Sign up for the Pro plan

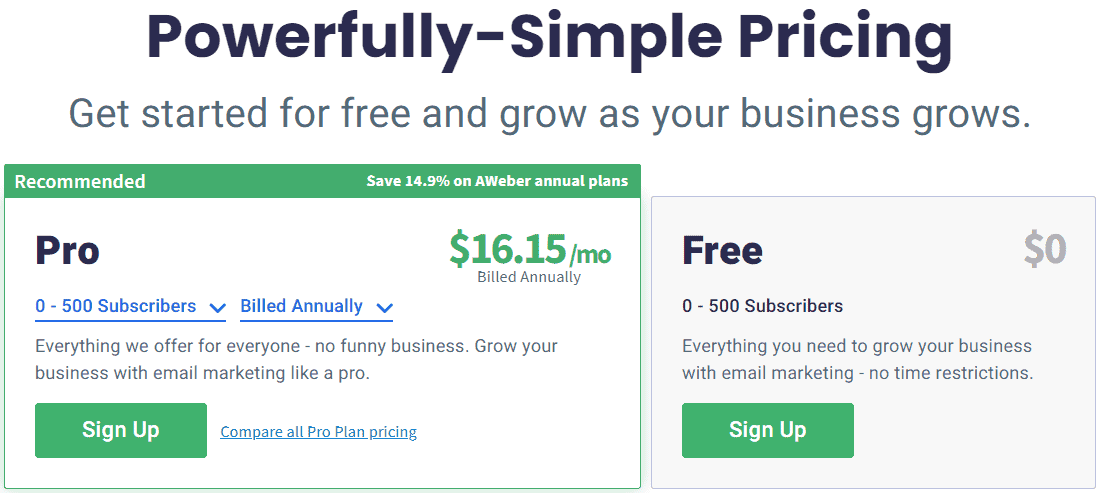tap(121, 430)
